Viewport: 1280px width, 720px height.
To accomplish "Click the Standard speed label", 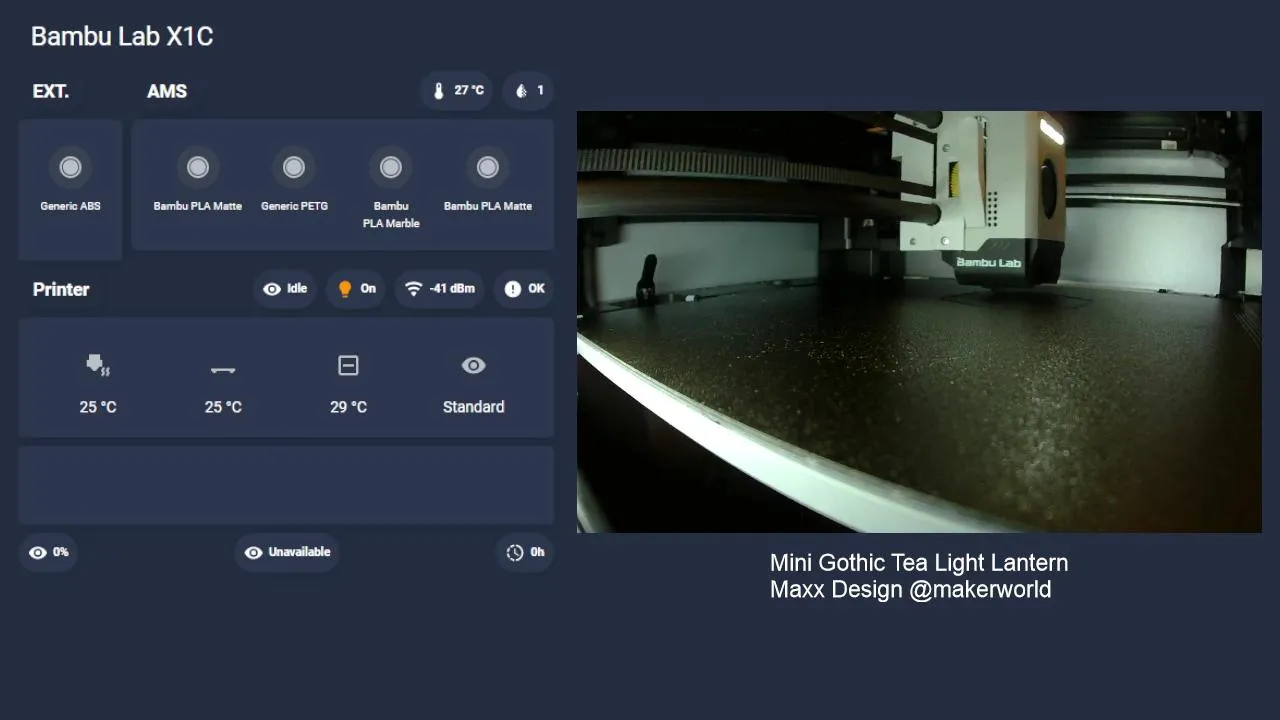I will pyautogui.click(x=474, y=407).
